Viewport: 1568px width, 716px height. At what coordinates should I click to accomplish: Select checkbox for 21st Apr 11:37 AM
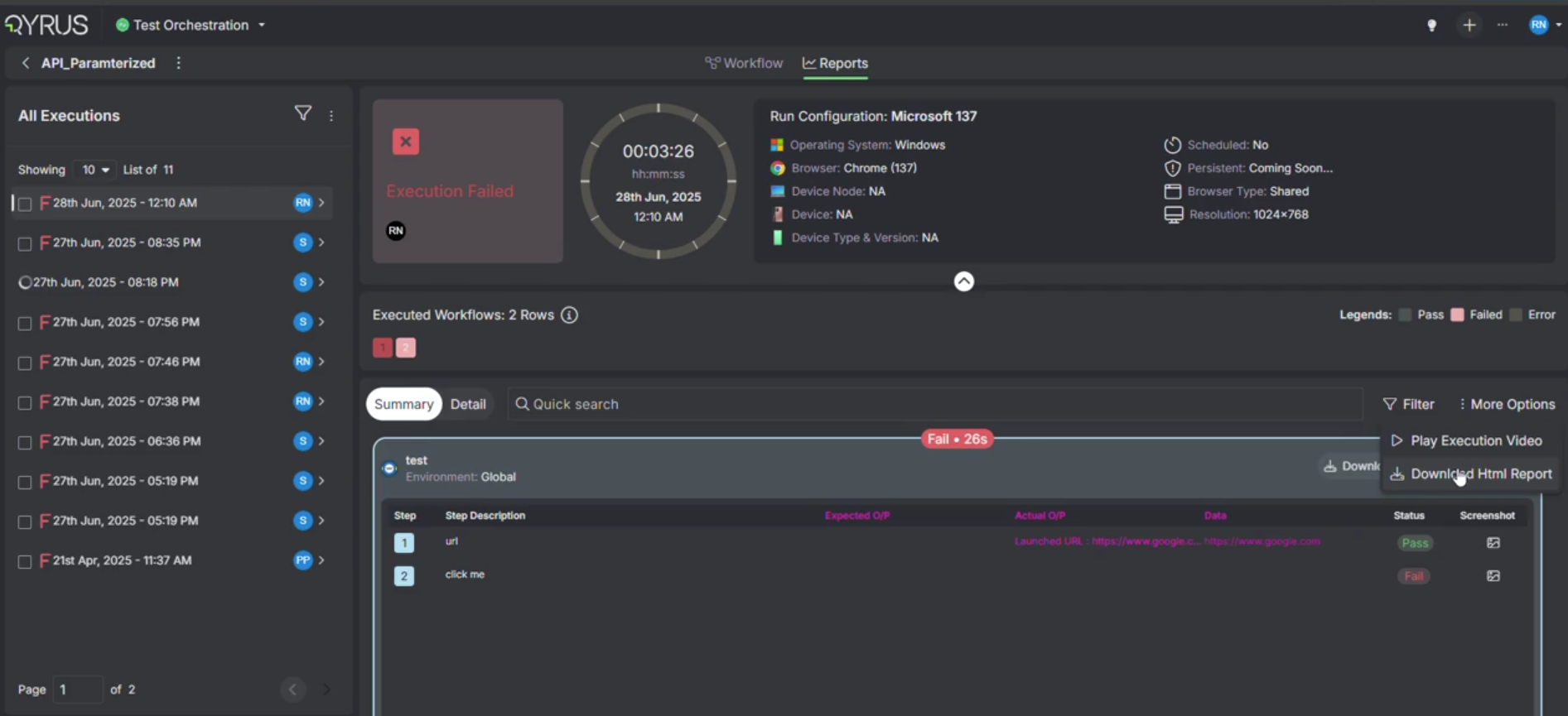[25, 561]
